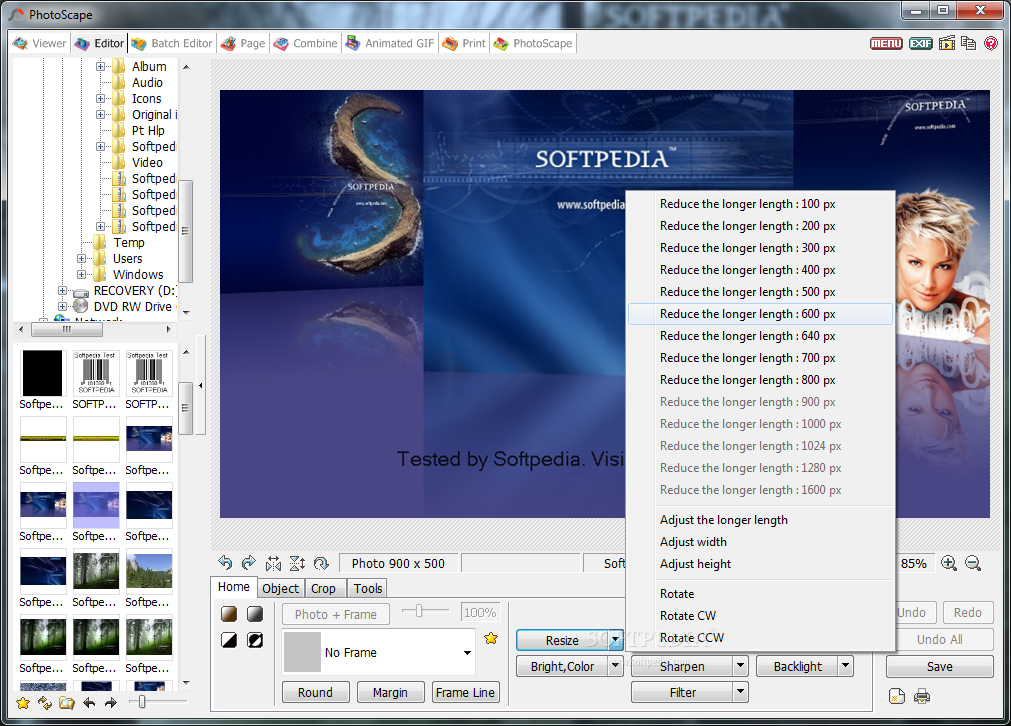Click the red MENU icon
1011x726 pixels.
pos(886,43)
